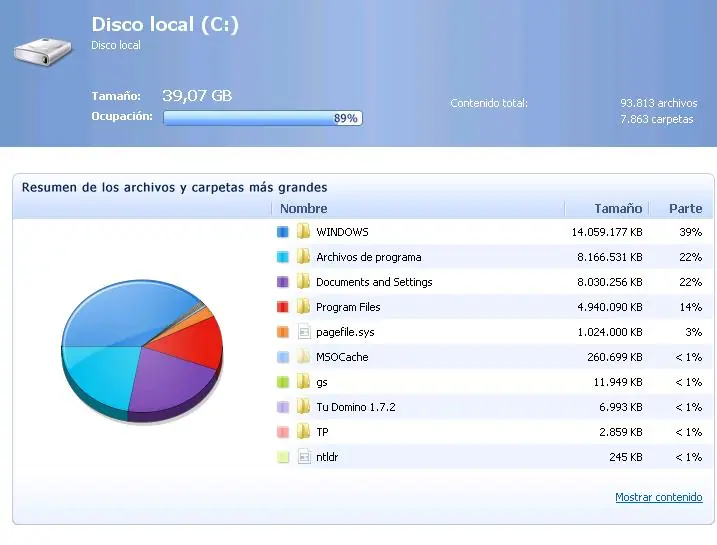The height and width of the screenshot is (545, 717).
Task: Click the Resumen de los archivos heading
Action: (x=175, y=187)
